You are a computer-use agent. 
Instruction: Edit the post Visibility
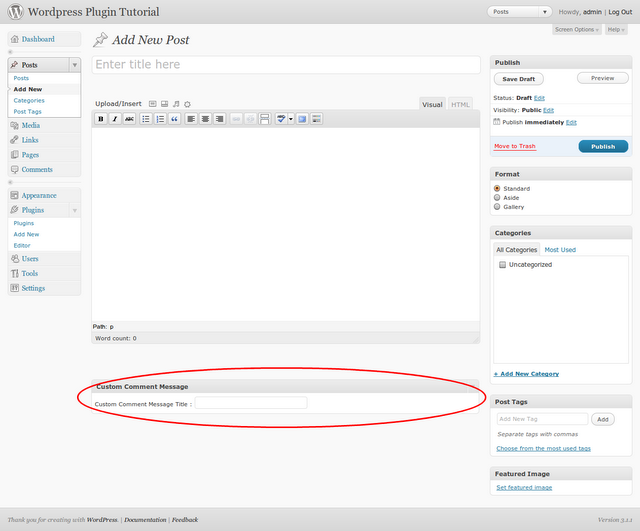click(548, 110)
